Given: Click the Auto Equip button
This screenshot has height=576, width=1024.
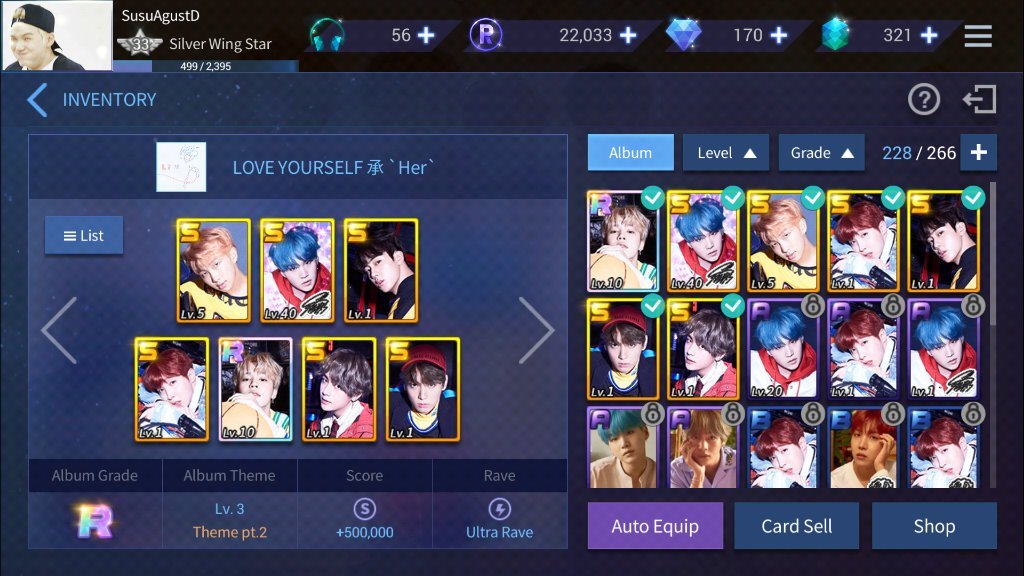Looking at the screenshot, I should pyautogui.click(x=655, y=526).
